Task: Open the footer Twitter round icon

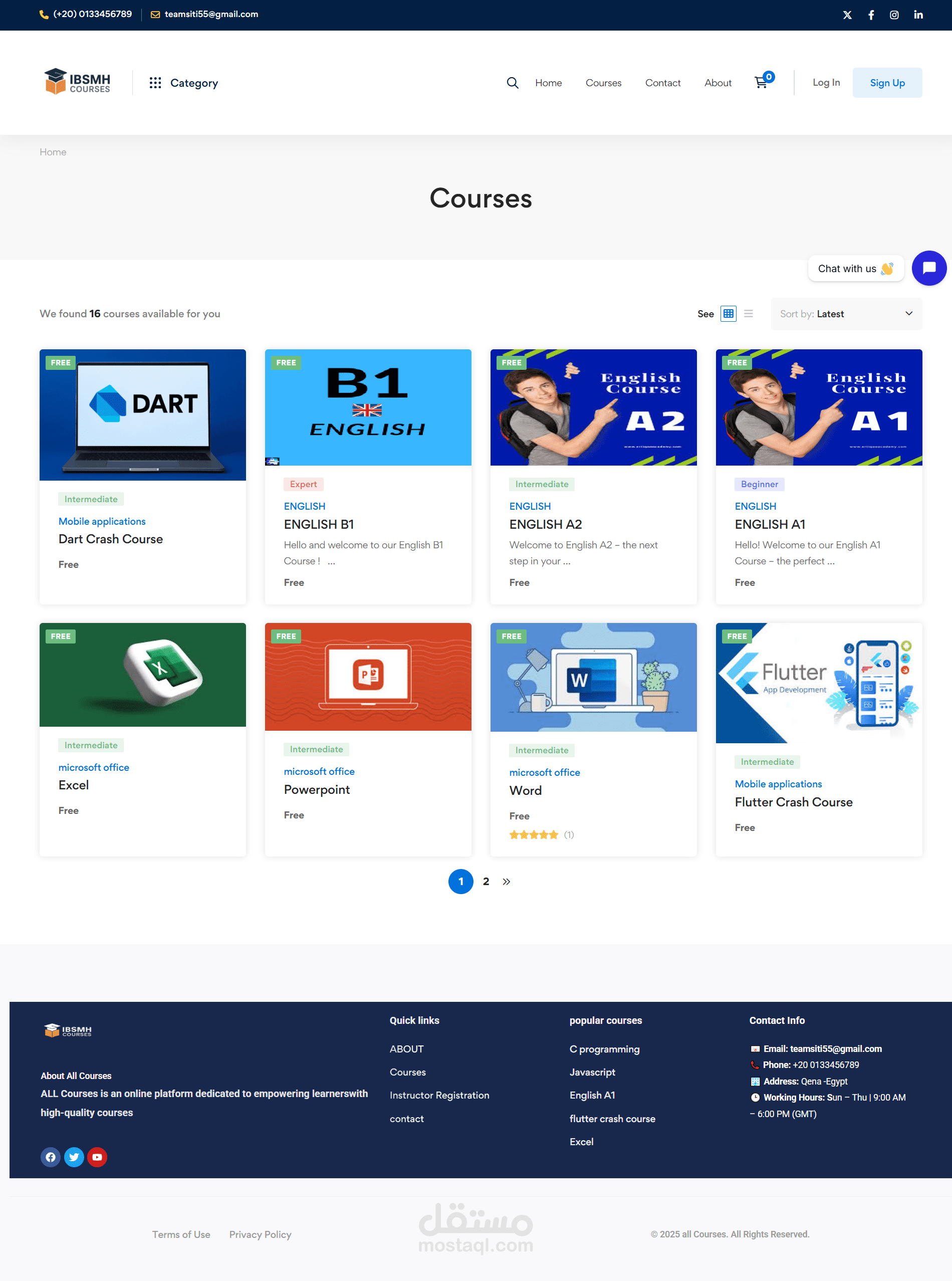Action: (x=74, y=1157)
